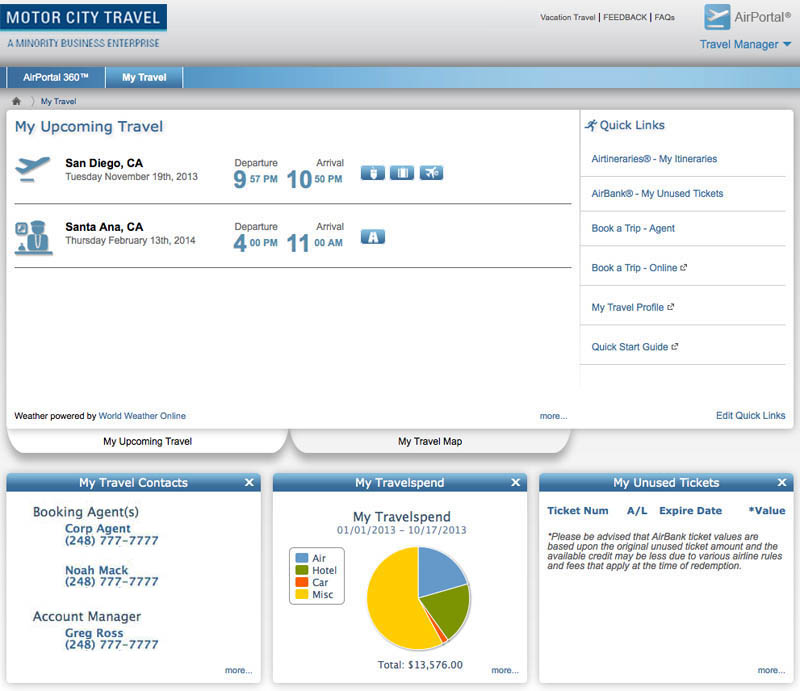Open the FAQs link
The width and height of the screenshot is (800, 691).
pos(664,17)
